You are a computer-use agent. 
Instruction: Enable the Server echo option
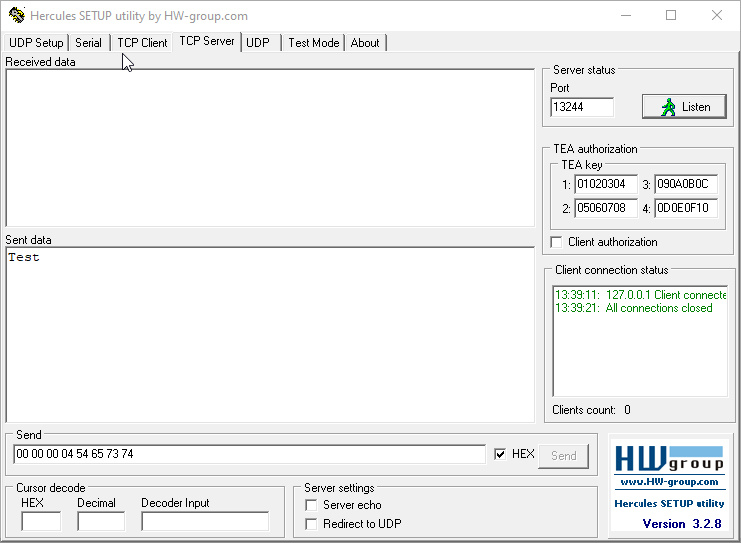311,505
